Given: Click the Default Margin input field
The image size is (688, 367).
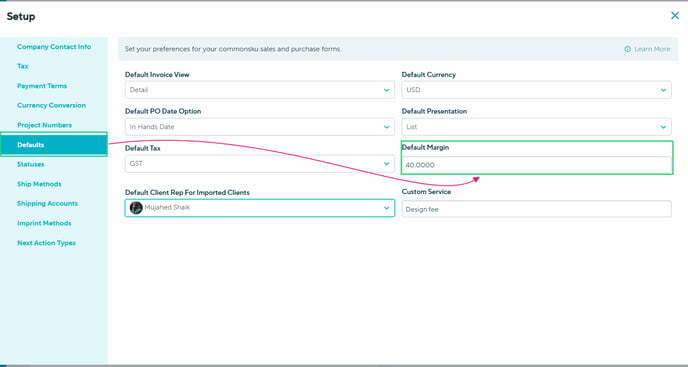Looking at the screenshot, I should [x=536, y=165].
